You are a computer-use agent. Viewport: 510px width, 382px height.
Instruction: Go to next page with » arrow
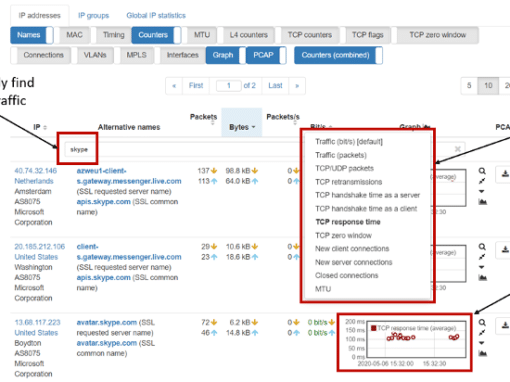click(297, 86)
